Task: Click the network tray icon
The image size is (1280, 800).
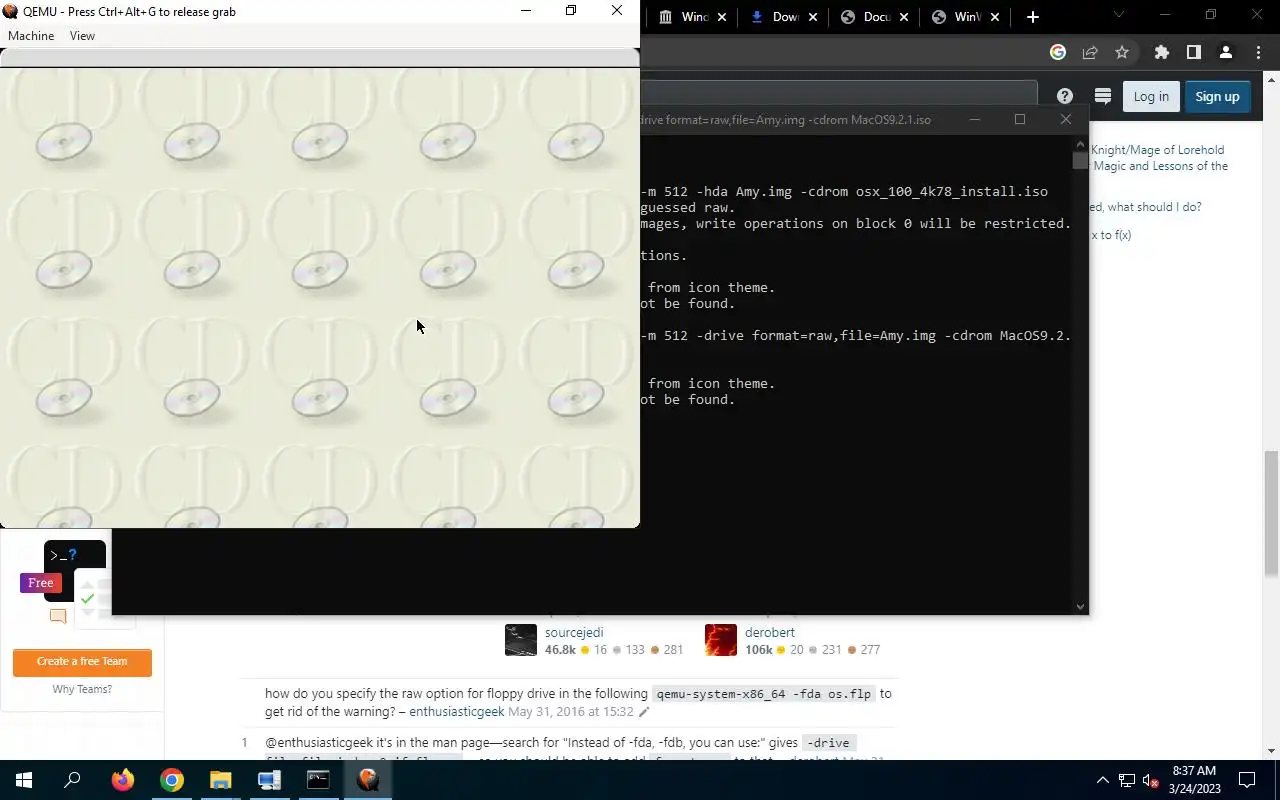Action: (x=1127, y=780)
